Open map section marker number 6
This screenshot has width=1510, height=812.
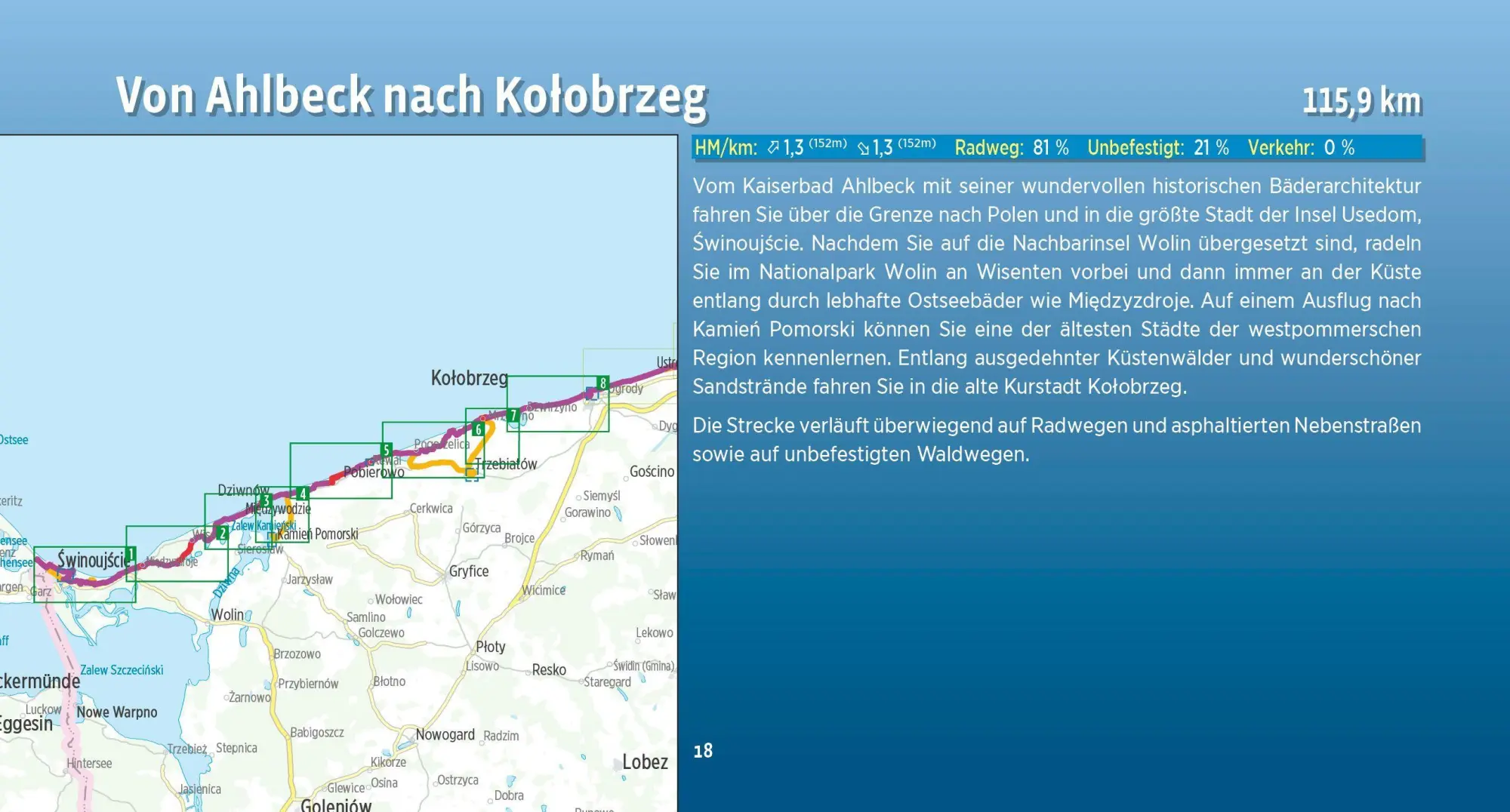[478, 429]
